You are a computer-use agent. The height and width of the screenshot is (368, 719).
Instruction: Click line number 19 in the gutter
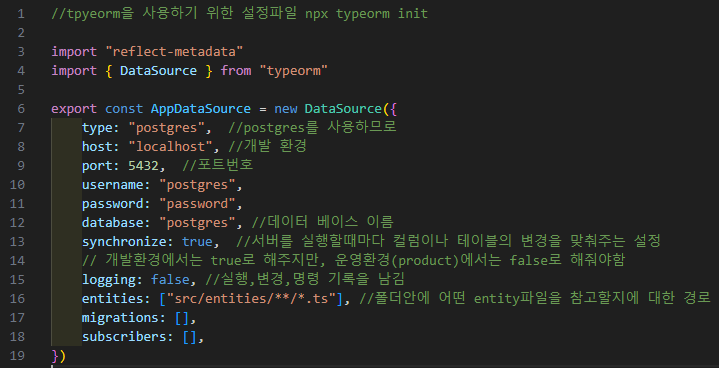17,356
